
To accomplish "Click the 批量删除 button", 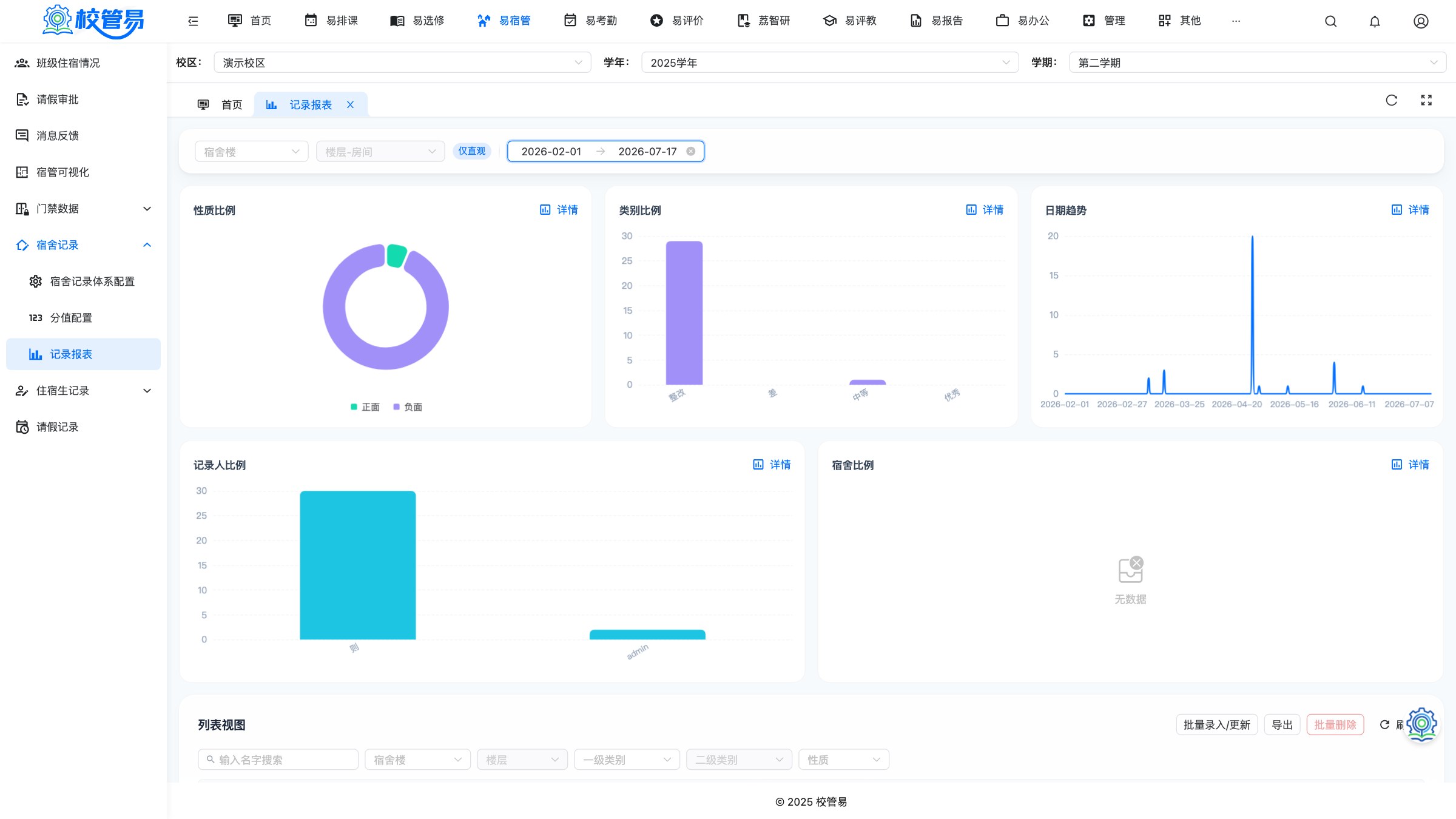I will (1335, 724).
